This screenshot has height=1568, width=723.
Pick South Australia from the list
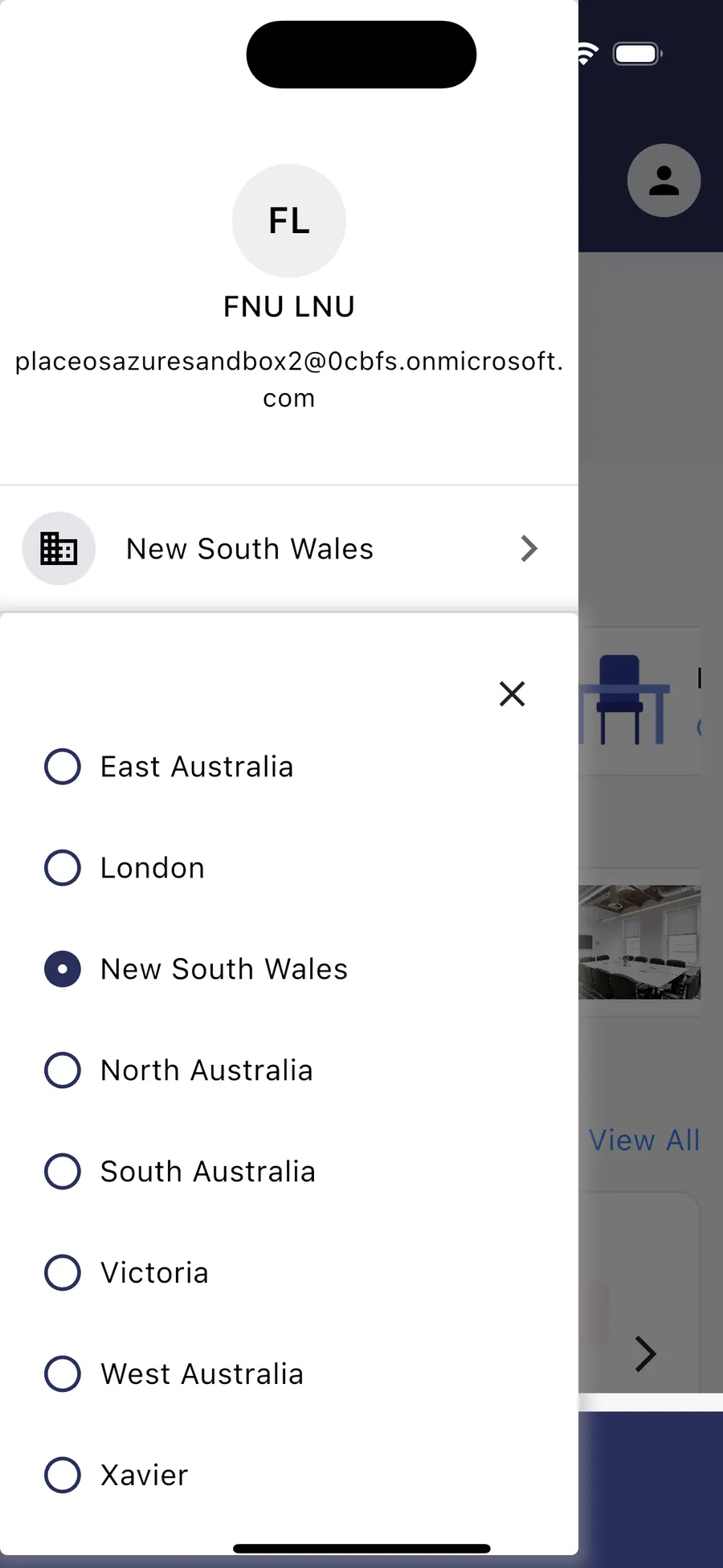[63, 1172]
